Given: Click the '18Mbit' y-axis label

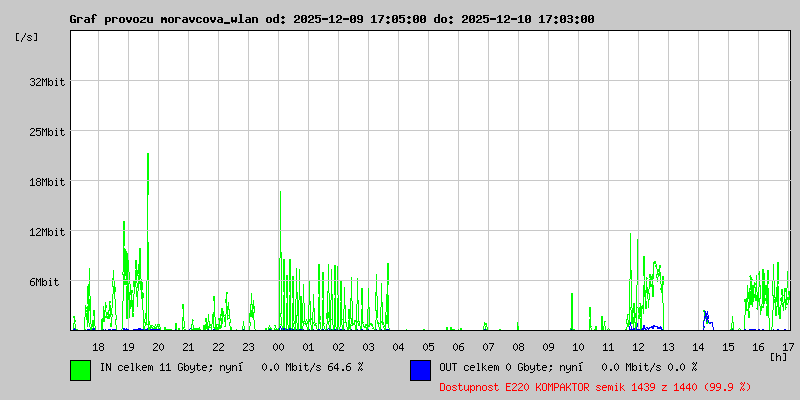Looking at the screenshot, I should coord(47,182).
